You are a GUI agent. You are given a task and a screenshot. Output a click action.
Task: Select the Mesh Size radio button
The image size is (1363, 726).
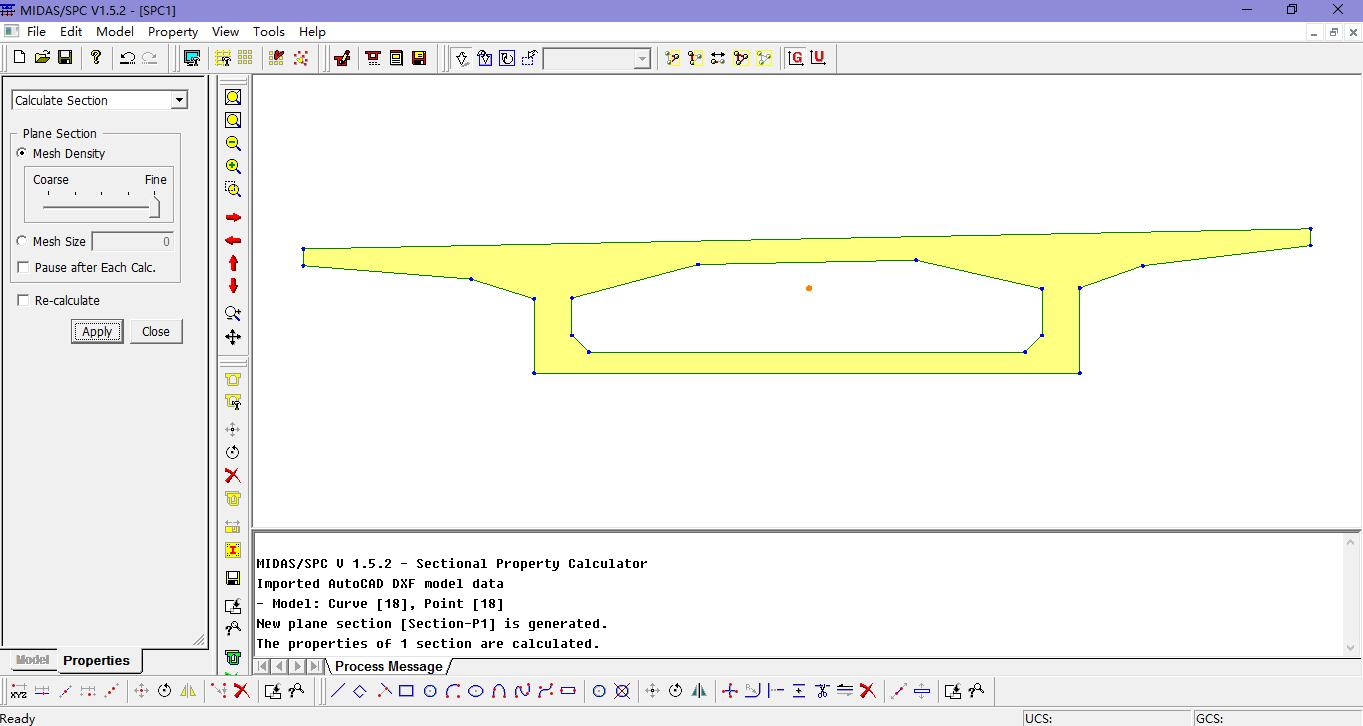pos(22,241)
